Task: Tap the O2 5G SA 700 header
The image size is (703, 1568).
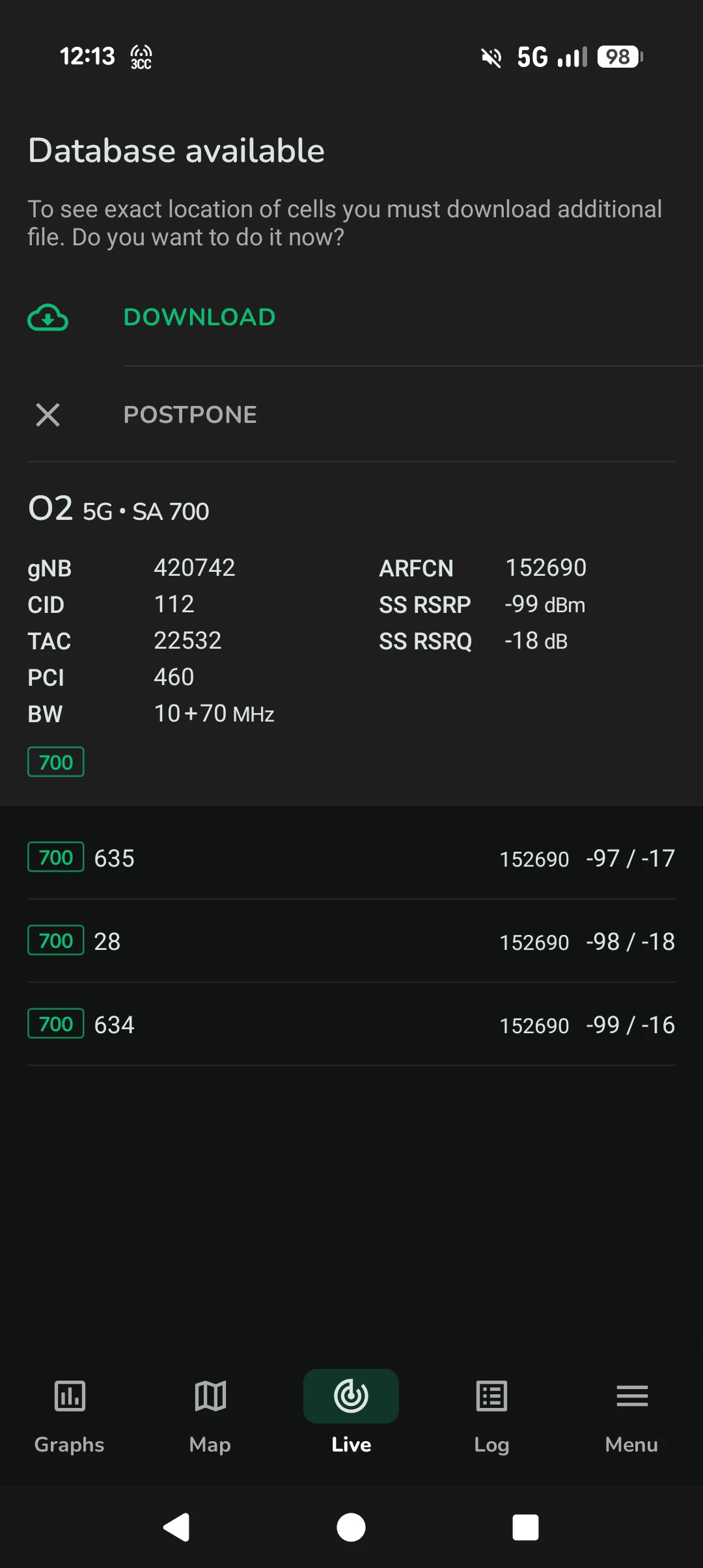Action: [118, 509]
